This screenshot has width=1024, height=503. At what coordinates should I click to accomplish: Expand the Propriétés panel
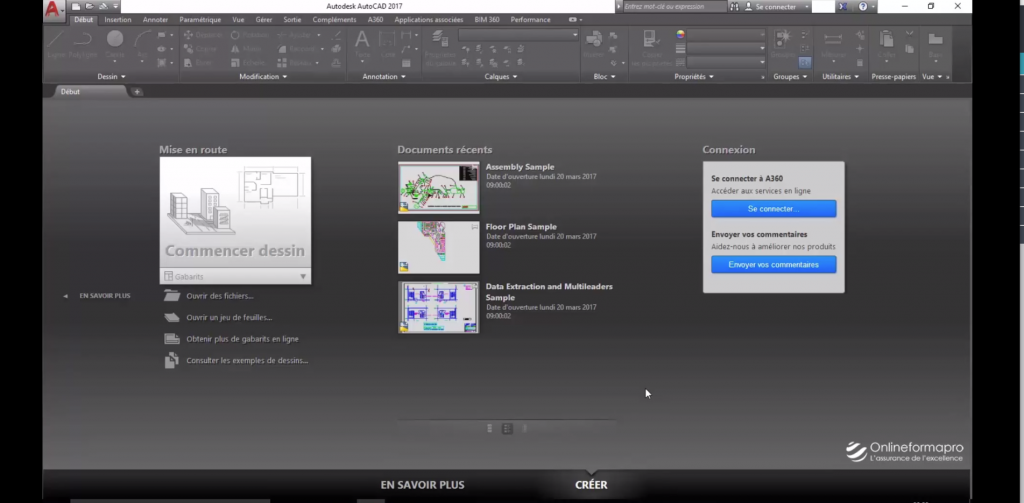click(x=694, y=76)
